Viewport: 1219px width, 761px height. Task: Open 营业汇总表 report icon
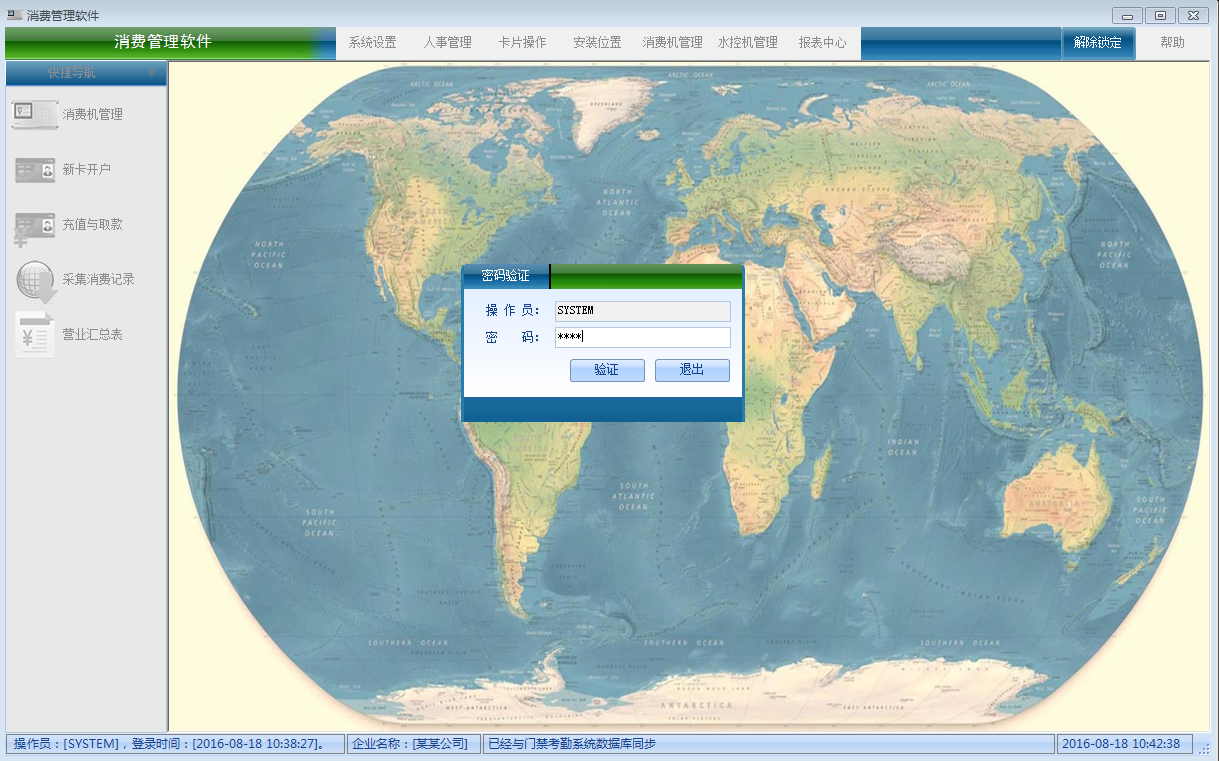click(x=35, y=335)
